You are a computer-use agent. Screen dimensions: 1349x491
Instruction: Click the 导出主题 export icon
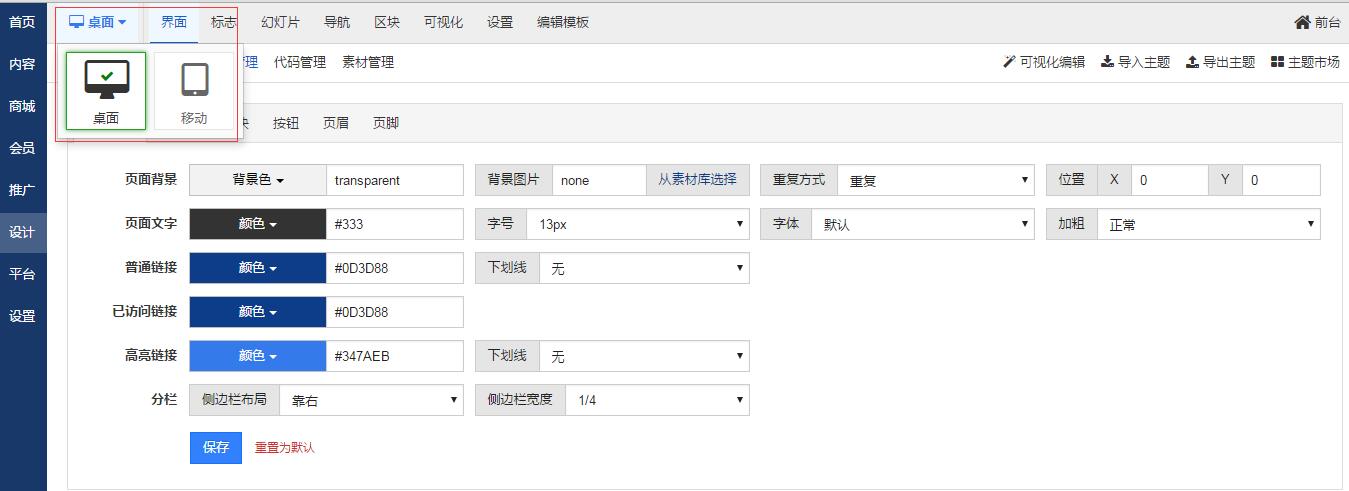tap(1192, 62)
